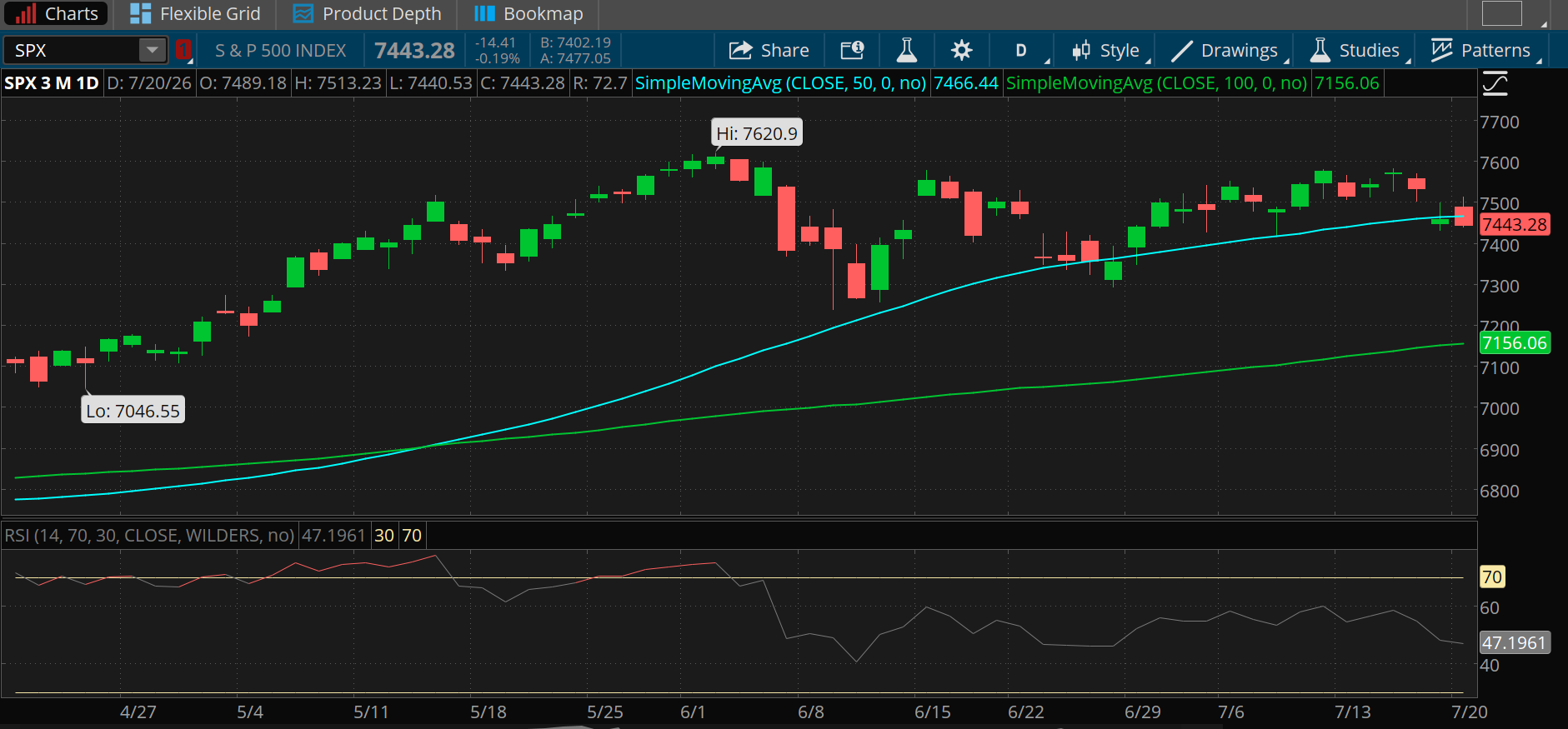Click the cyan 7466.44 SMA value
The width and height of the screenshot is (1568, 729).
tap(965, 83)
